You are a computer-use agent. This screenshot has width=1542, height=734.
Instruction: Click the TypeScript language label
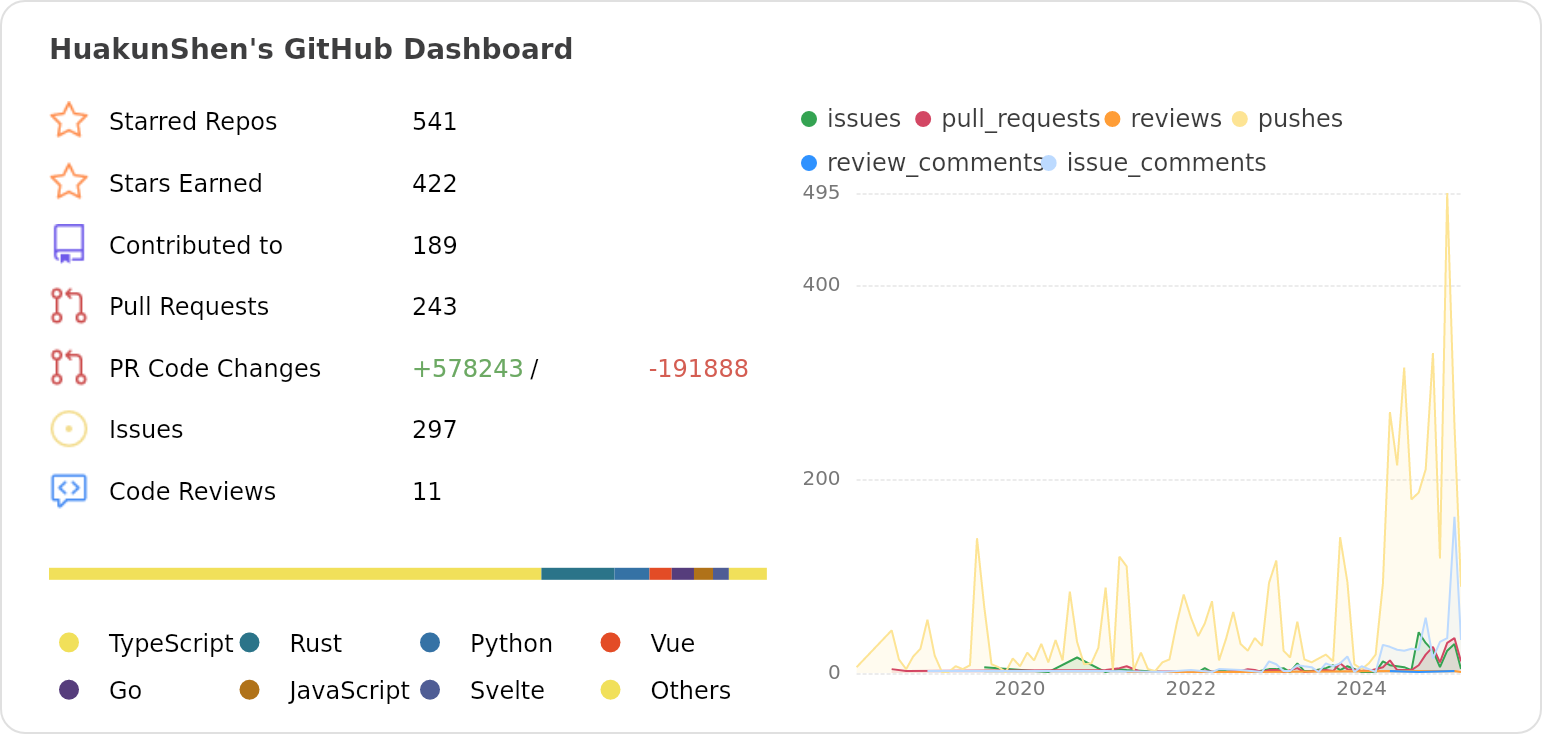171,644
